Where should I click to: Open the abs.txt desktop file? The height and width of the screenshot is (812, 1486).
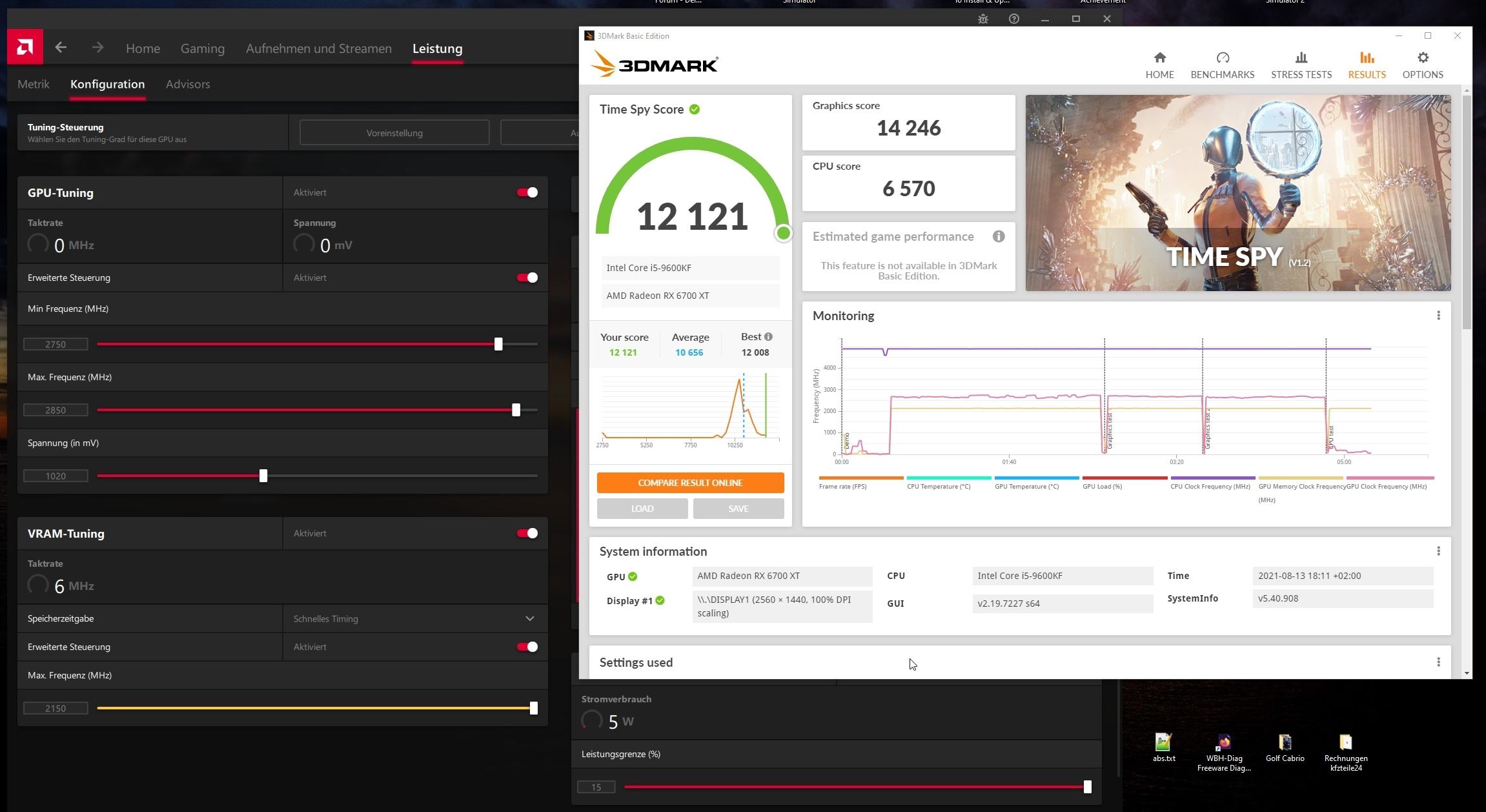pos(1163,747)
